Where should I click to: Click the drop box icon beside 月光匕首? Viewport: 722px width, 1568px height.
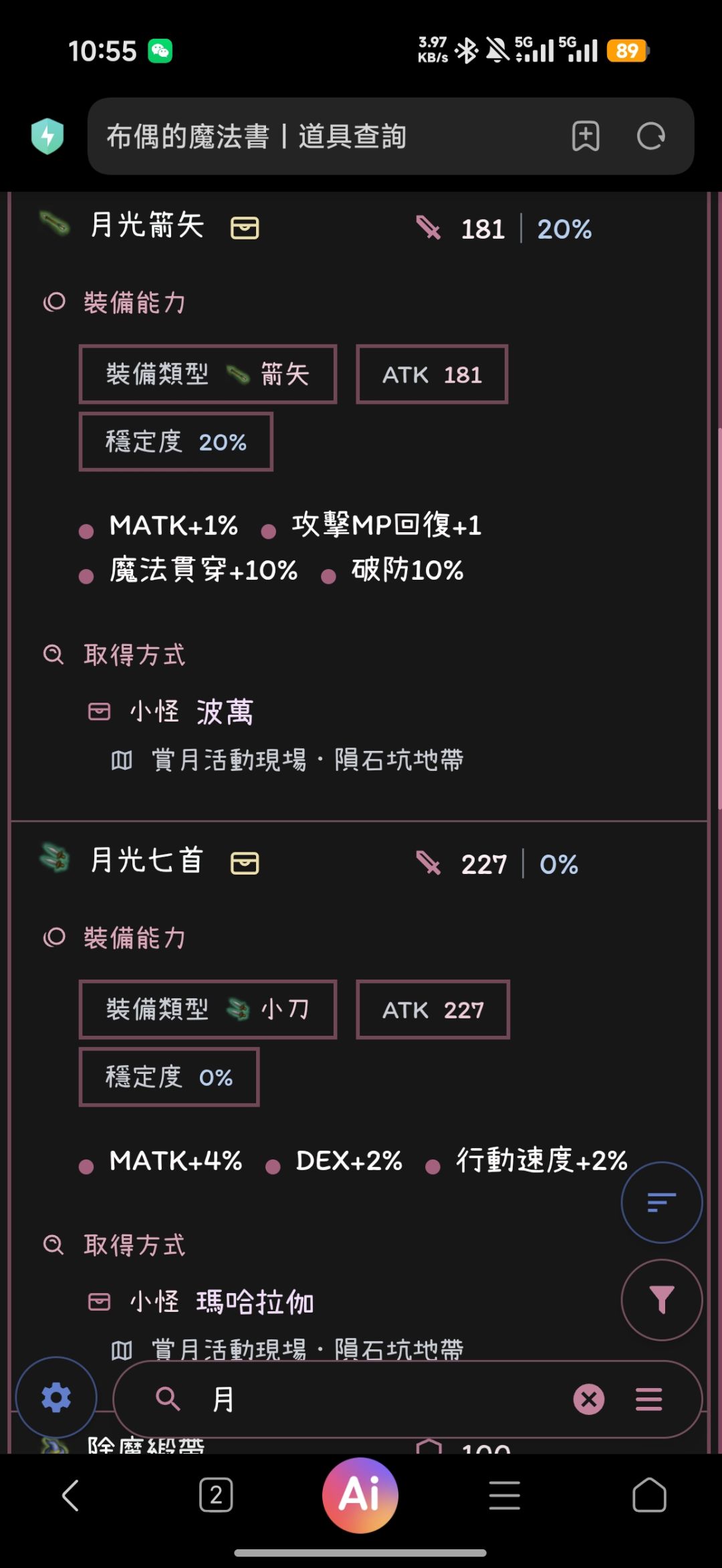(x=245, y=863)
